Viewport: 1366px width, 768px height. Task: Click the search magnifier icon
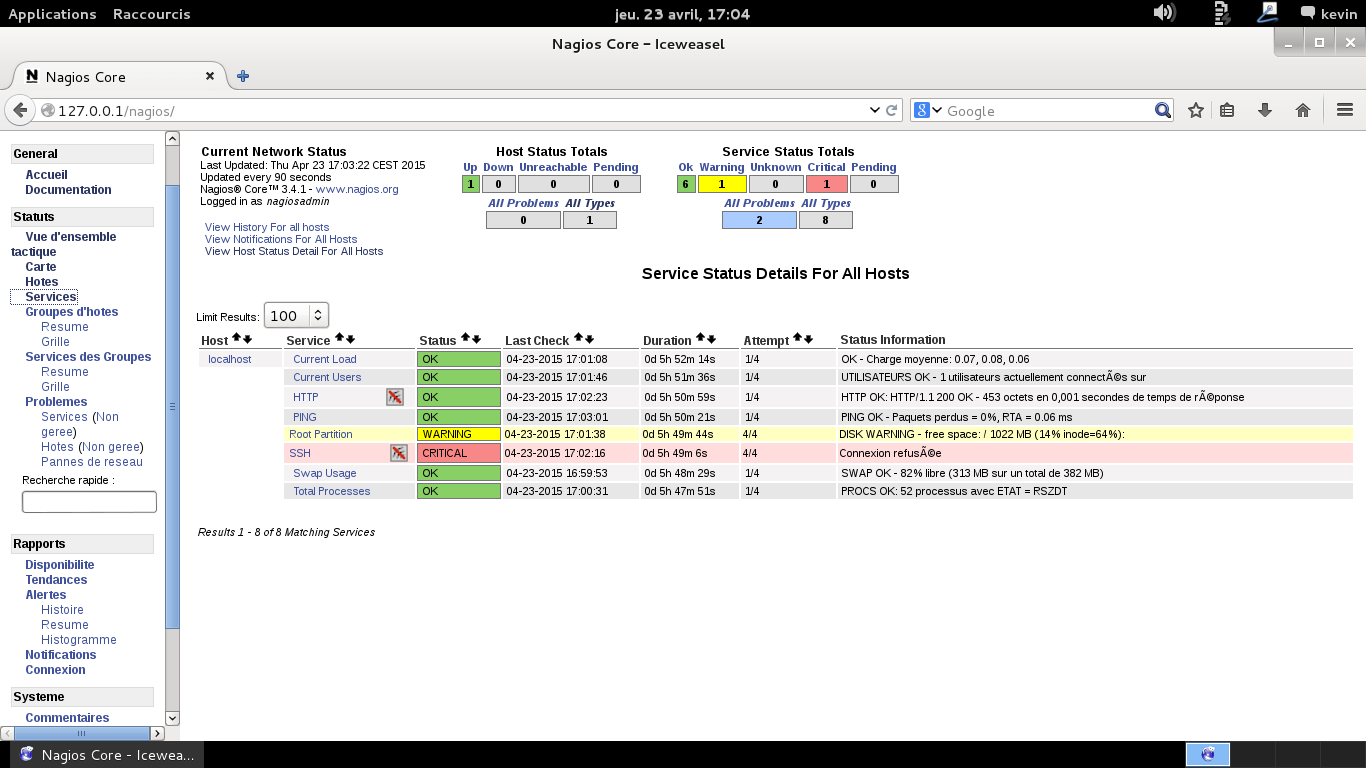(x=1162, y=110)
